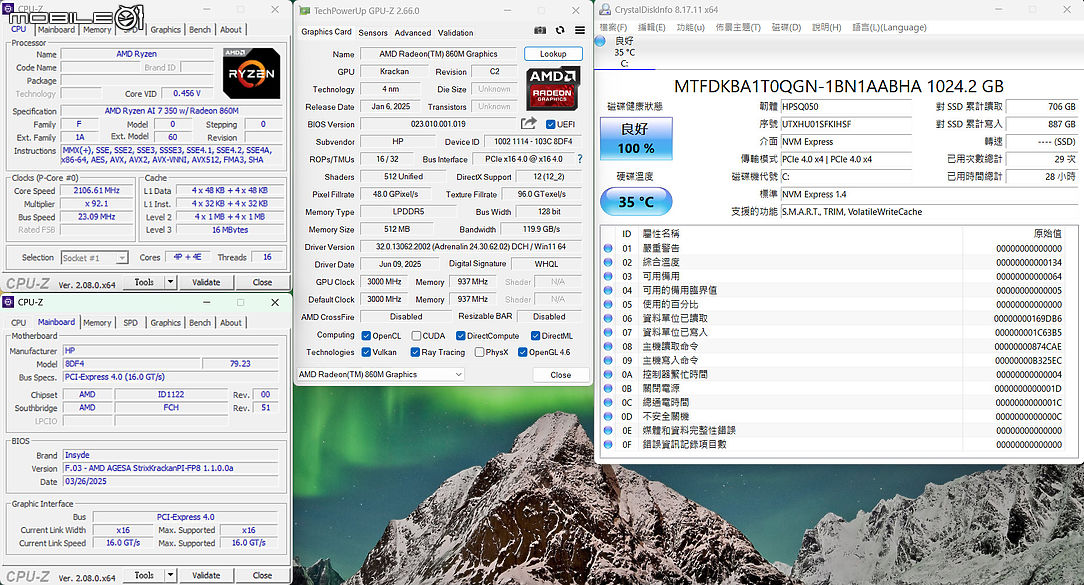Toggle the DirectML checkbox

point(535,335)
